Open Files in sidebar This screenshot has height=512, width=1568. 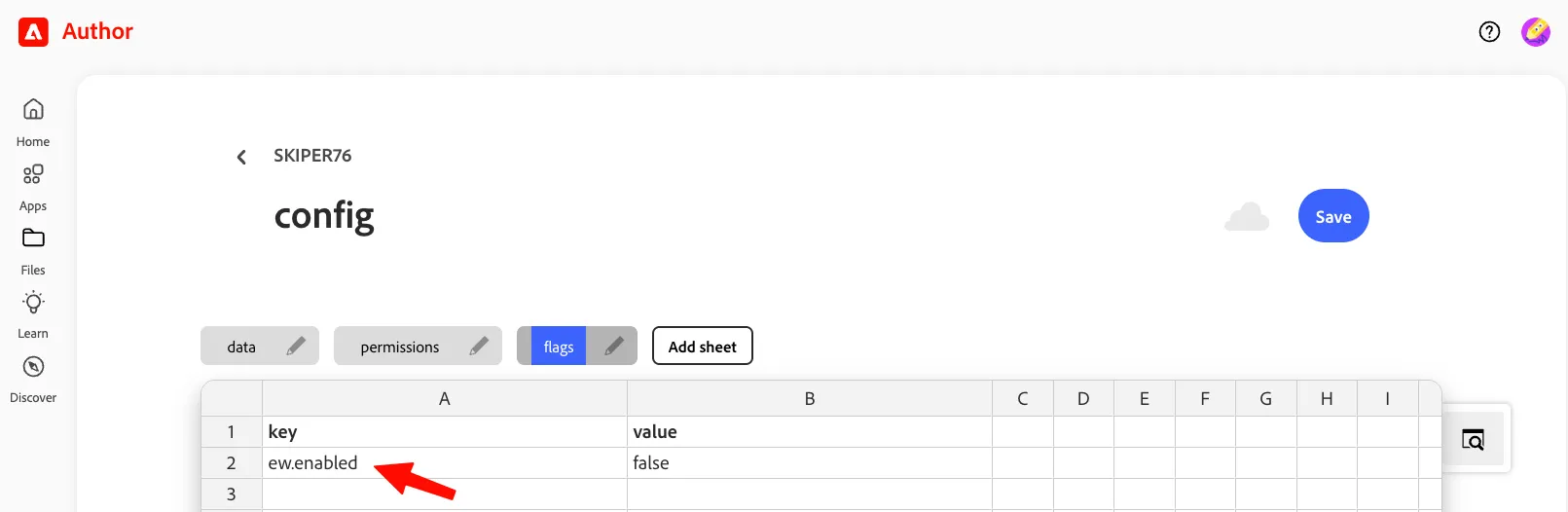[x=33, y=251]
